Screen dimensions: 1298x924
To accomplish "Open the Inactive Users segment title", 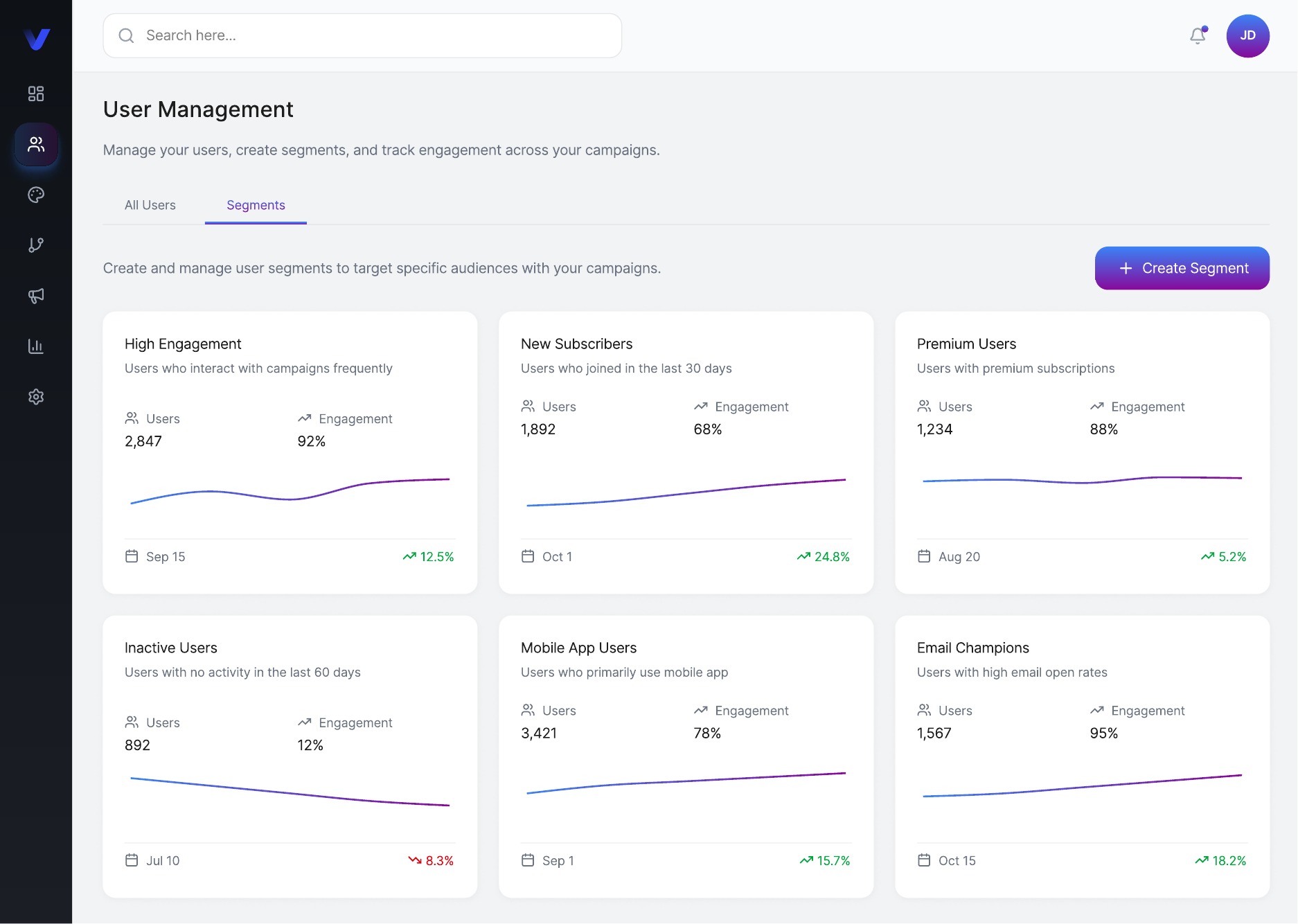I will coord(171,648).
